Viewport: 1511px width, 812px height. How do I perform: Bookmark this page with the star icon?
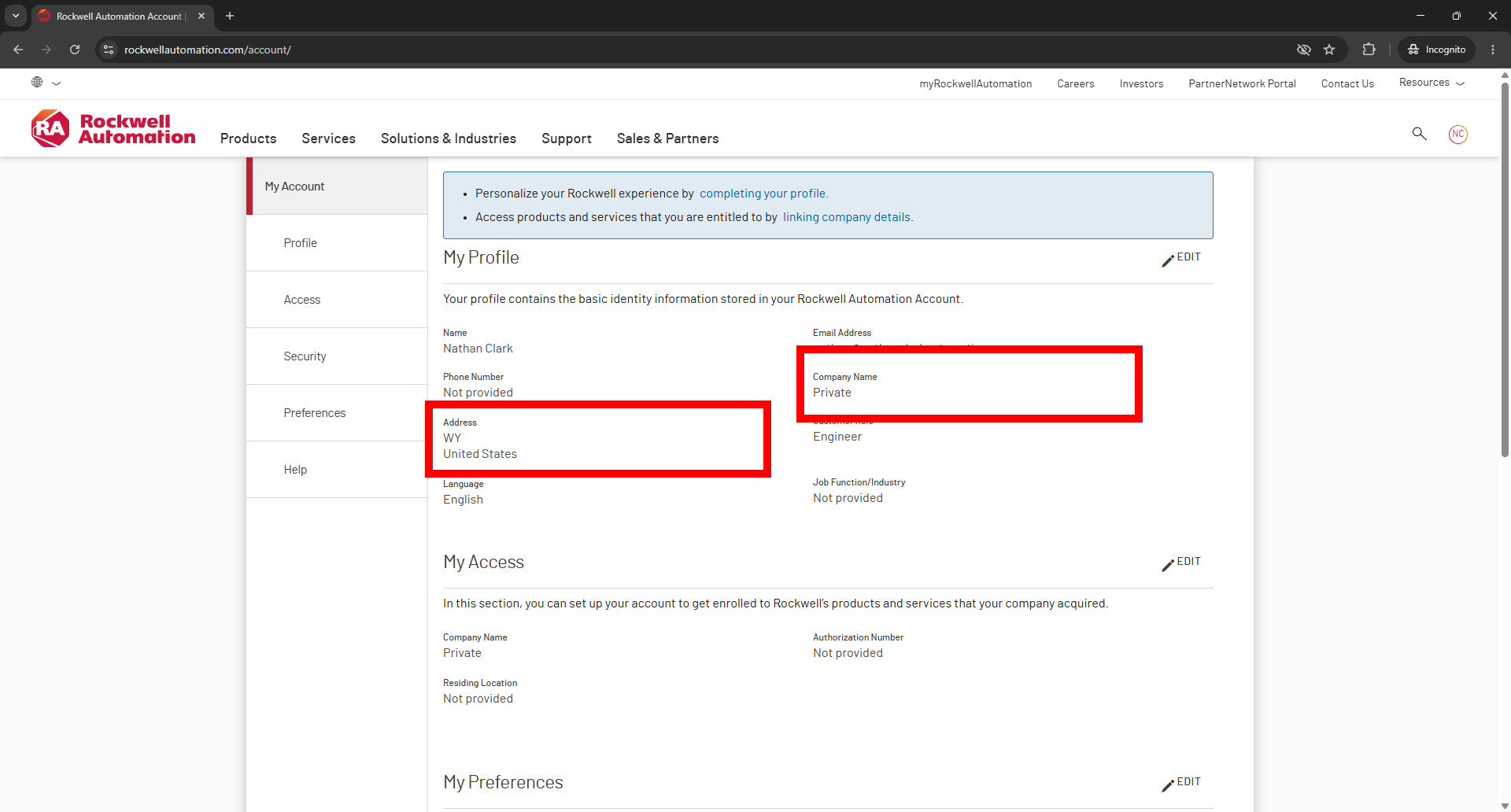point(1329,50)
